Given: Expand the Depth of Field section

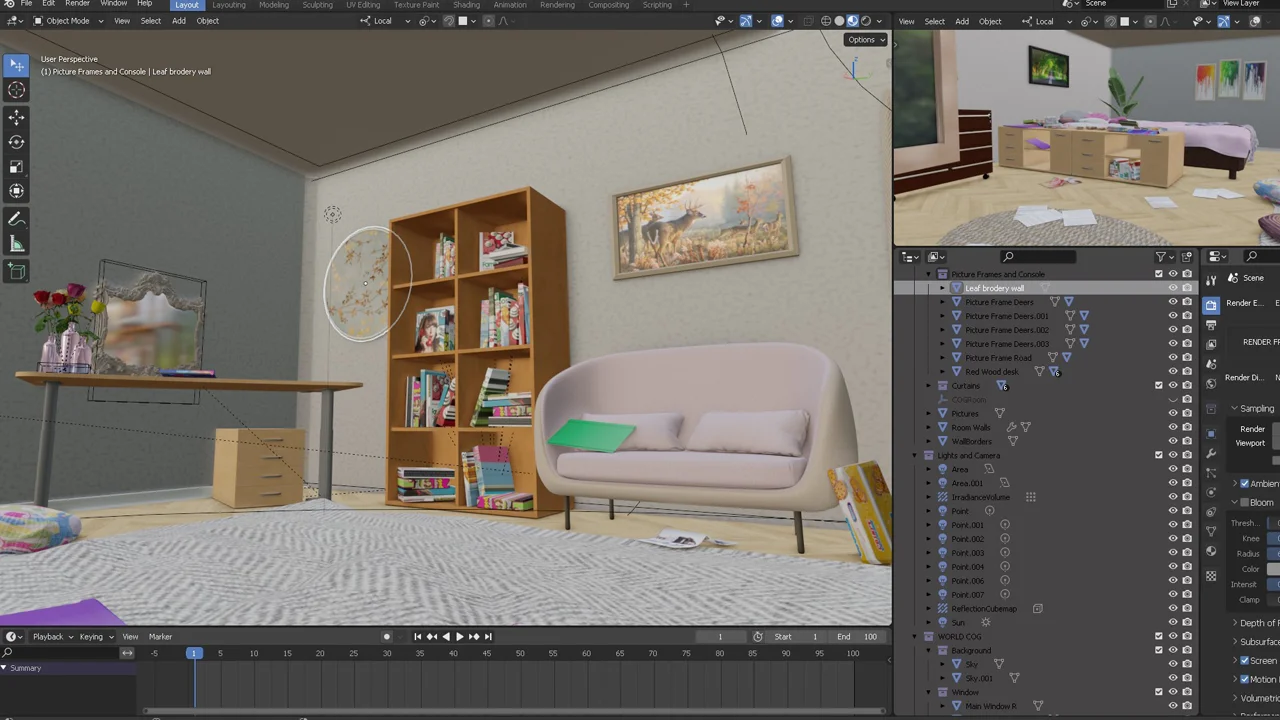Looking at the screenshot, I should point(1236,622).
